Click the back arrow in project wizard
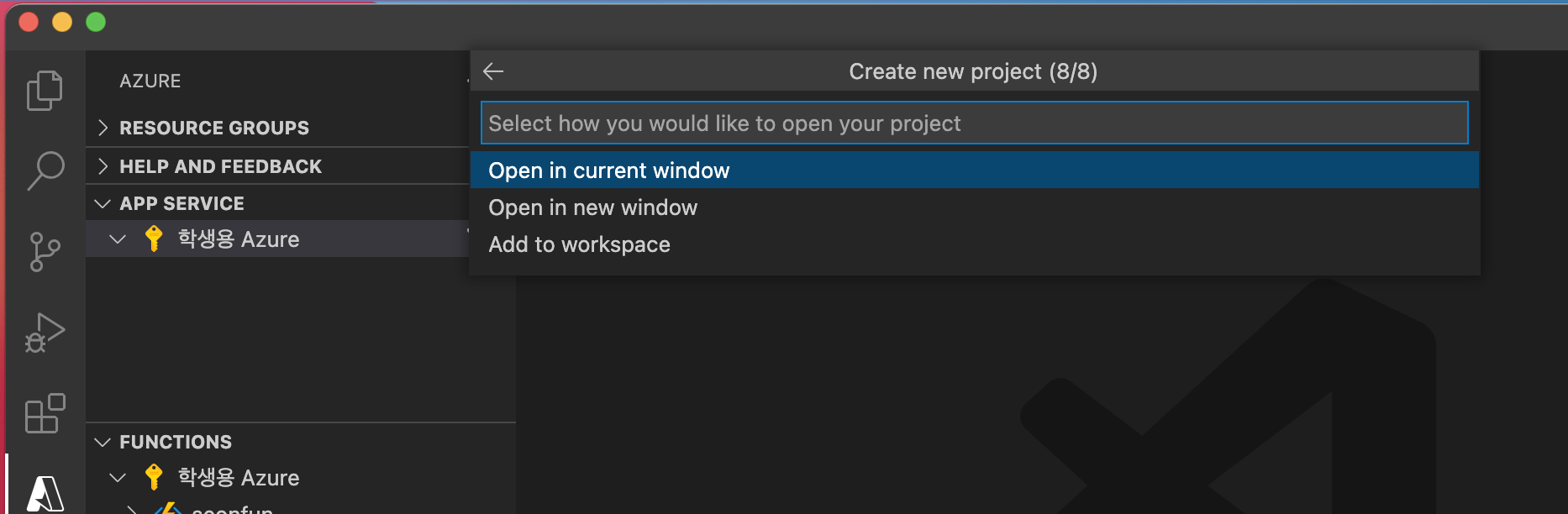This screenshot has width=1568, height=514. tap(493, 71)
